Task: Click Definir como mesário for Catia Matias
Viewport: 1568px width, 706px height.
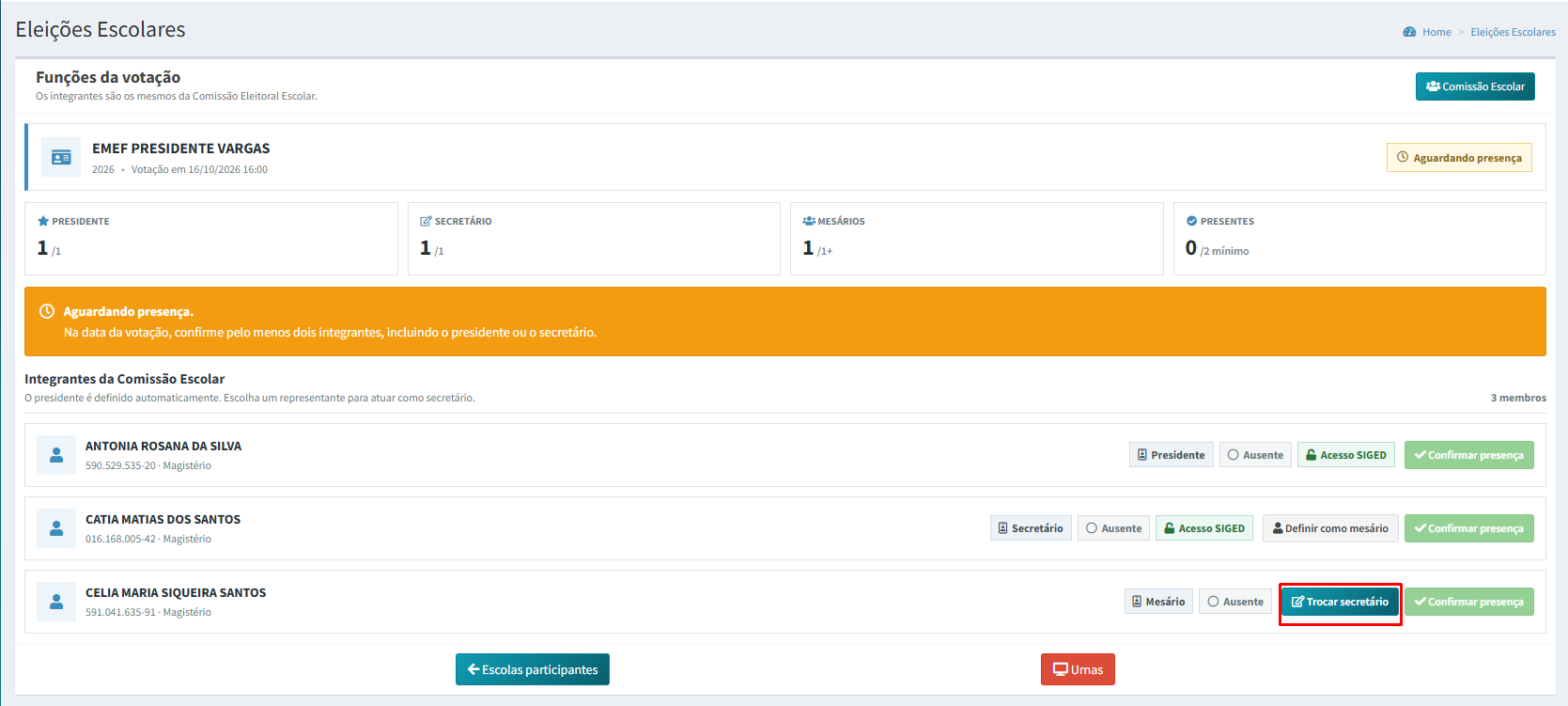Action: point(1330,528)
